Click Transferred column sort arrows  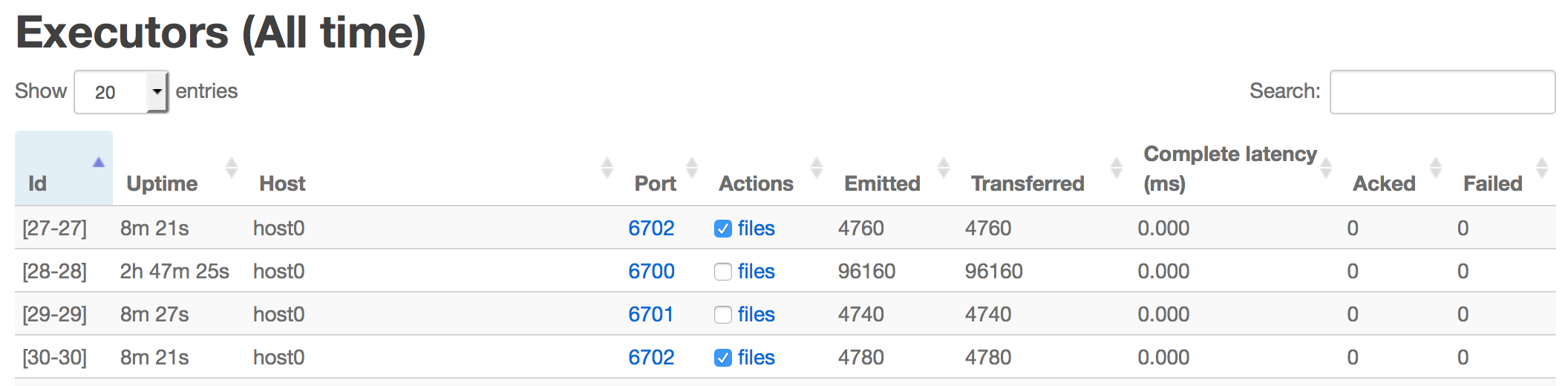(1115, 168)
